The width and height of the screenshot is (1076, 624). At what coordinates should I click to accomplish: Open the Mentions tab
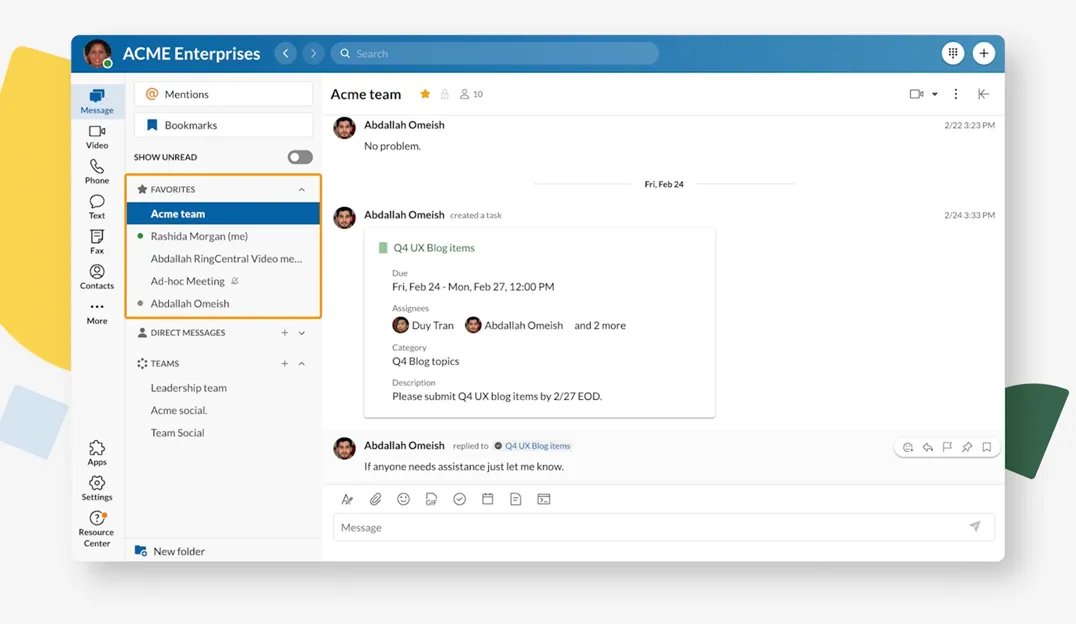click(x=223, y=94)
